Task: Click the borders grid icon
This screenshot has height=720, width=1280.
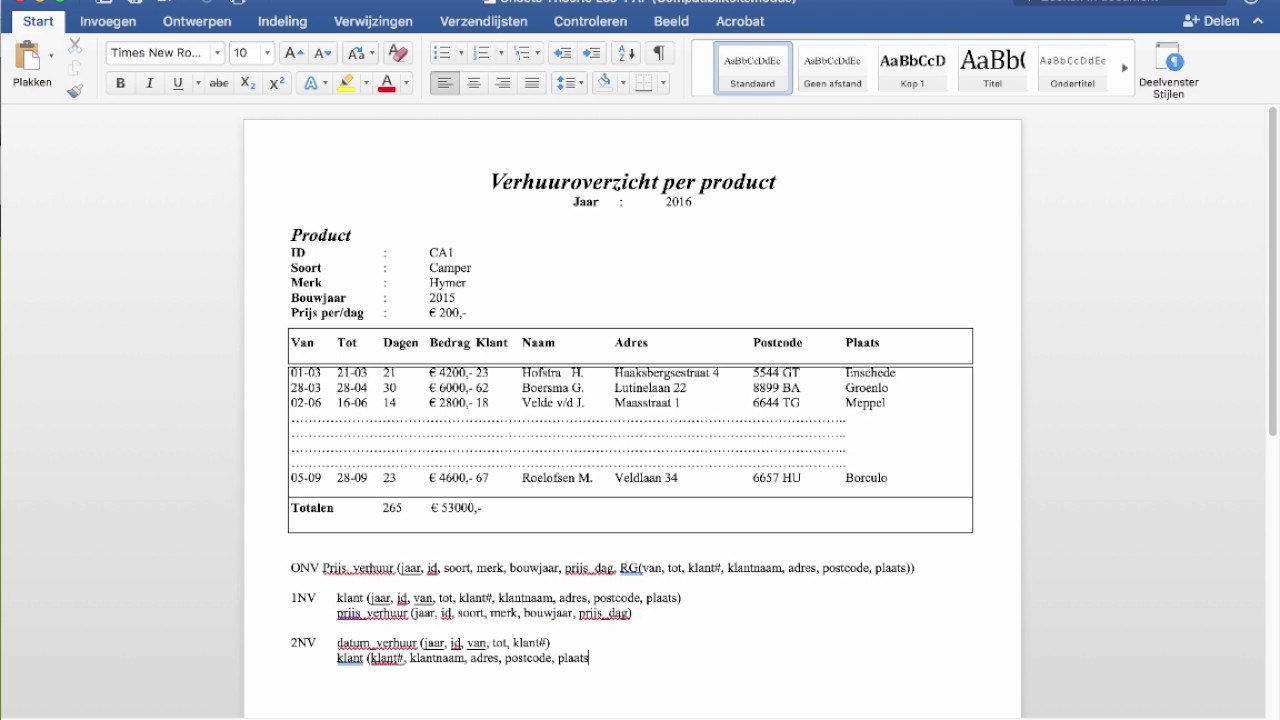Action: point(644,83)
